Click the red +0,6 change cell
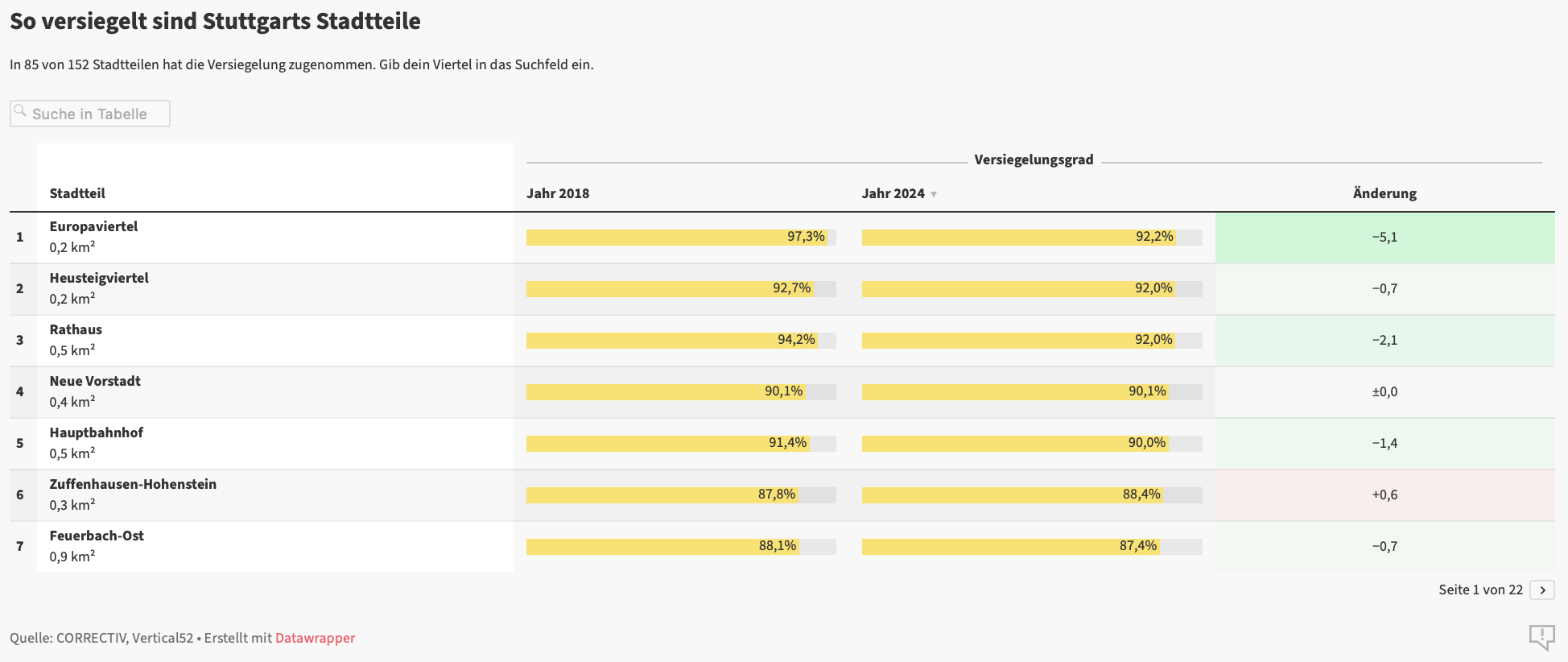The height and width of the screenshot is (662, 1568). pos(1384,494)
